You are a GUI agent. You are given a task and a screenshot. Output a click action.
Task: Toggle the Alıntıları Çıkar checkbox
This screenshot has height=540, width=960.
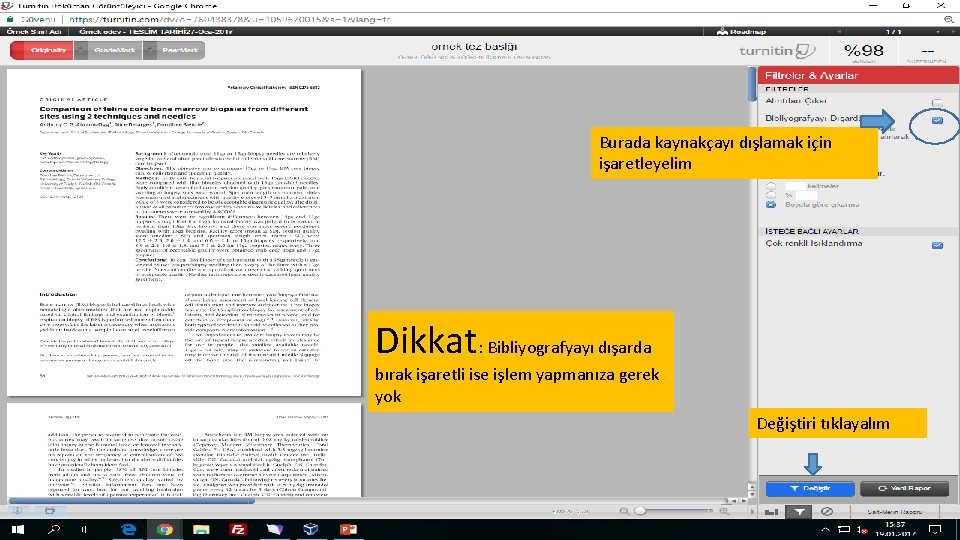pos(937,102)
